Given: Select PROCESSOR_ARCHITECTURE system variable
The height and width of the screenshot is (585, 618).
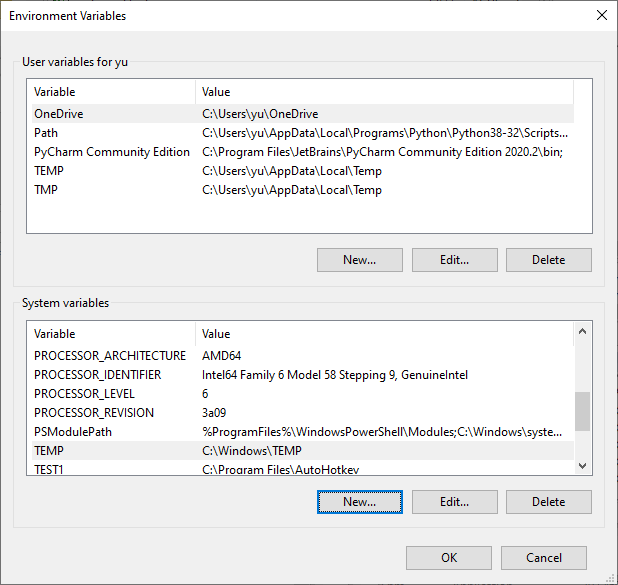Looking at the screenshot, I should coord(303,356).
